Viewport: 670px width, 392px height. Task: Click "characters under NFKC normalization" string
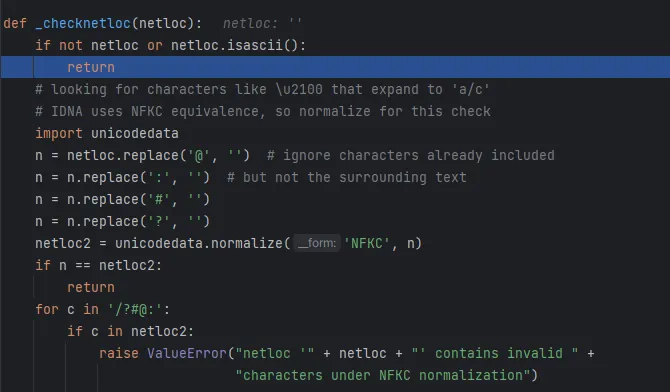click(383, 376)
